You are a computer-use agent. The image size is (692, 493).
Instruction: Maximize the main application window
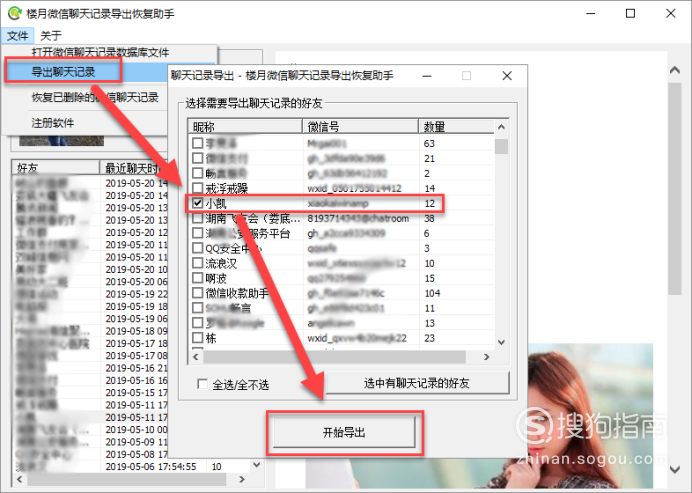pos(631,14)
